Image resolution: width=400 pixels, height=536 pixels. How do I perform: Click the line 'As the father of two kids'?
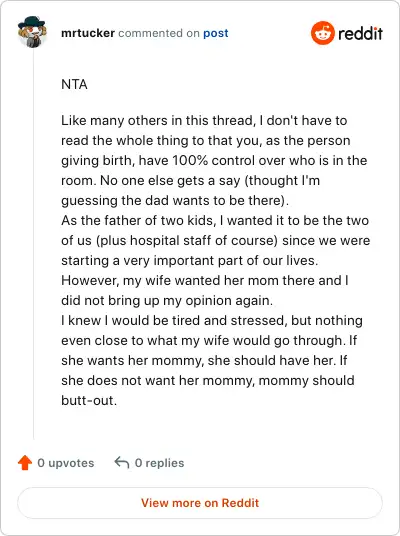(215, 220)
